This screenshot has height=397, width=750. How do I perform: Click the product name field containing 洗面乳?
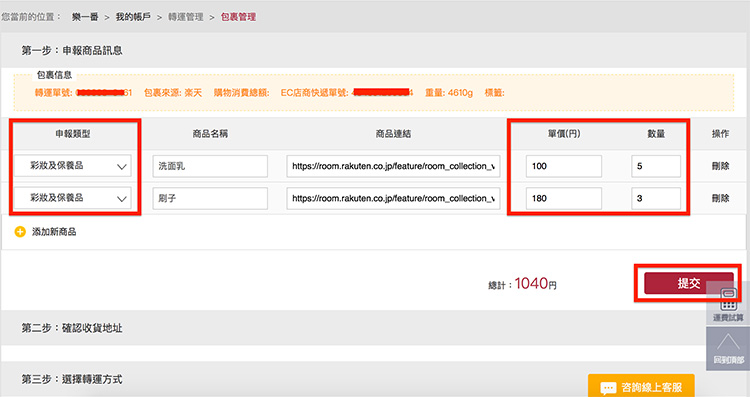(210, 166)
